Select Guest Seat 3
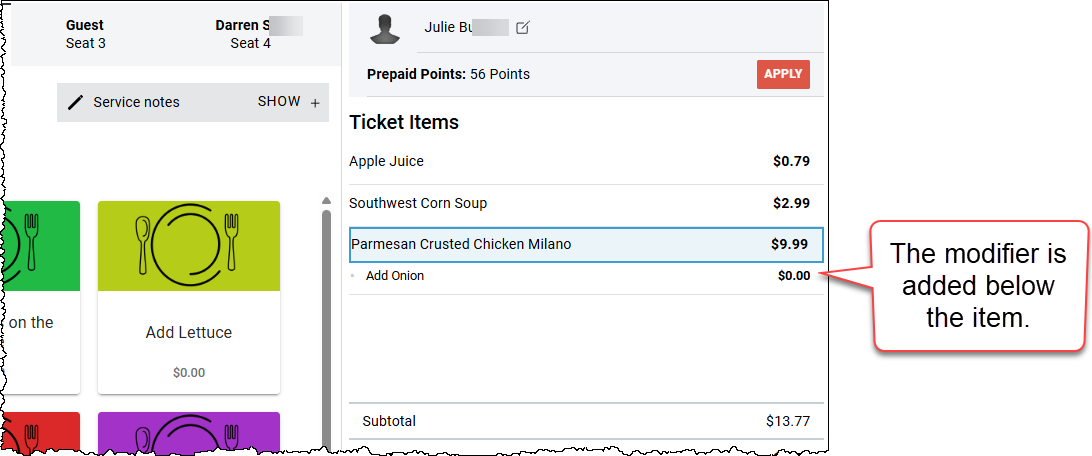Image resolution: width=1092 pixels, height=456 pixels. pos(86,34)
